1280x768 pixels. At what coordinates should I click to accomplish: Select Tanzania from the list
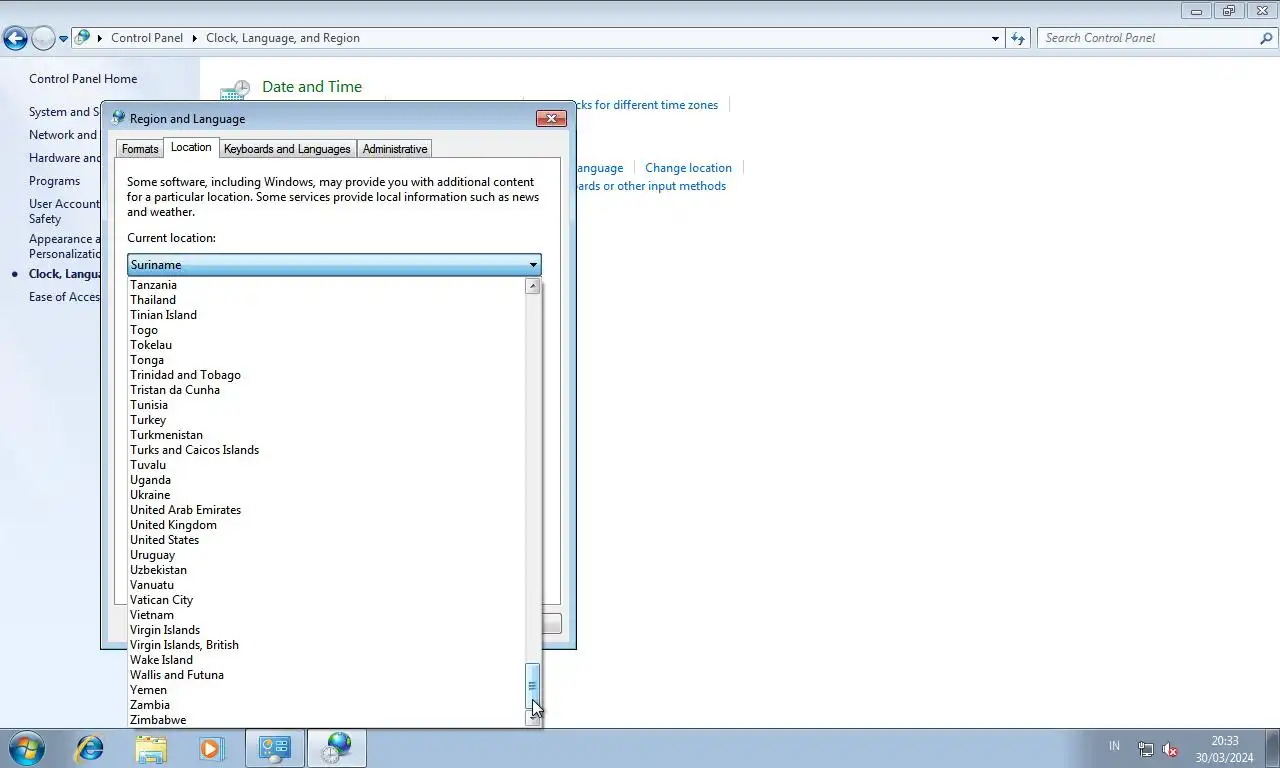[327, 285]
